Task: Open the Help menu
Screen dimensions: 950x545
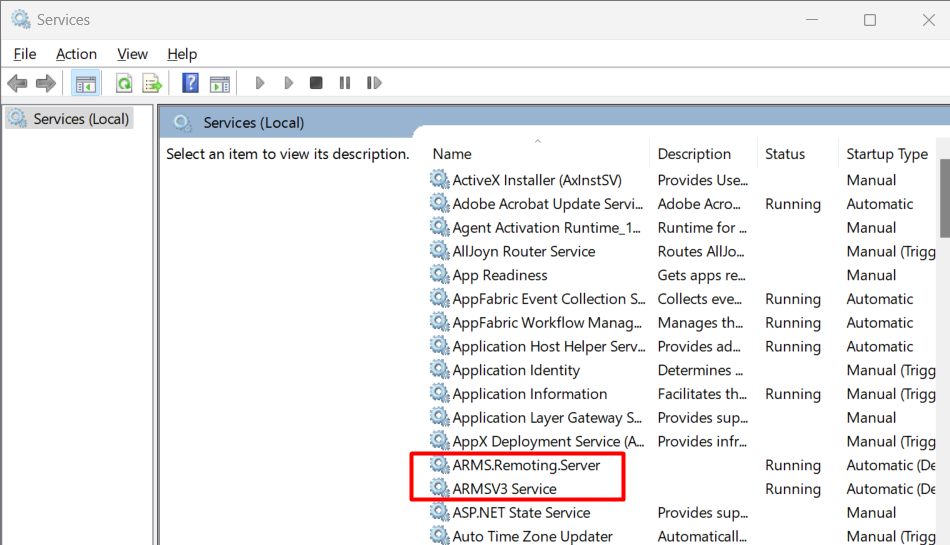Action: (182, 54)
